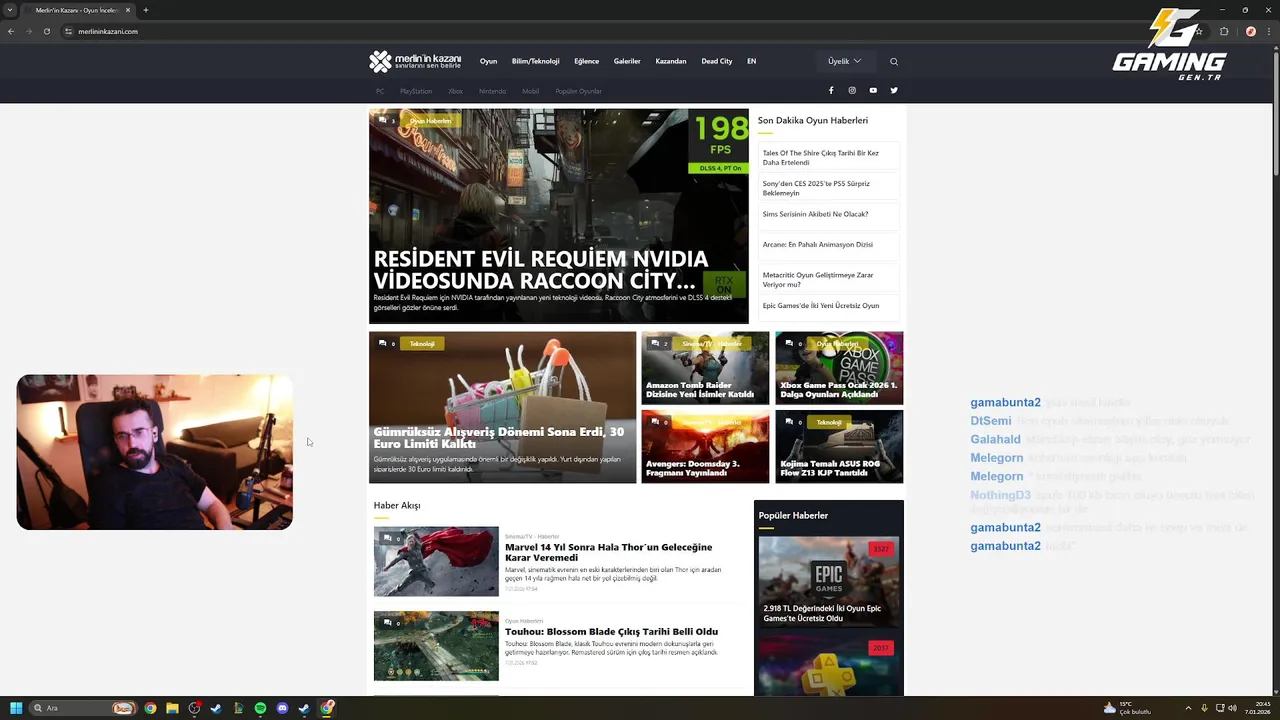
Task: Click the browser forward arrow
Action: pyautogui.click(x=28, y=31)
